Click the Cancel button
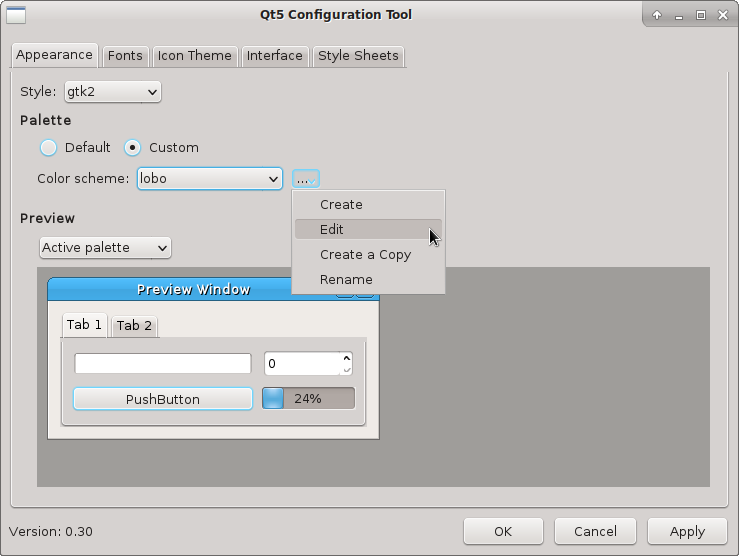The image size is (739, 556). (595, 531)
